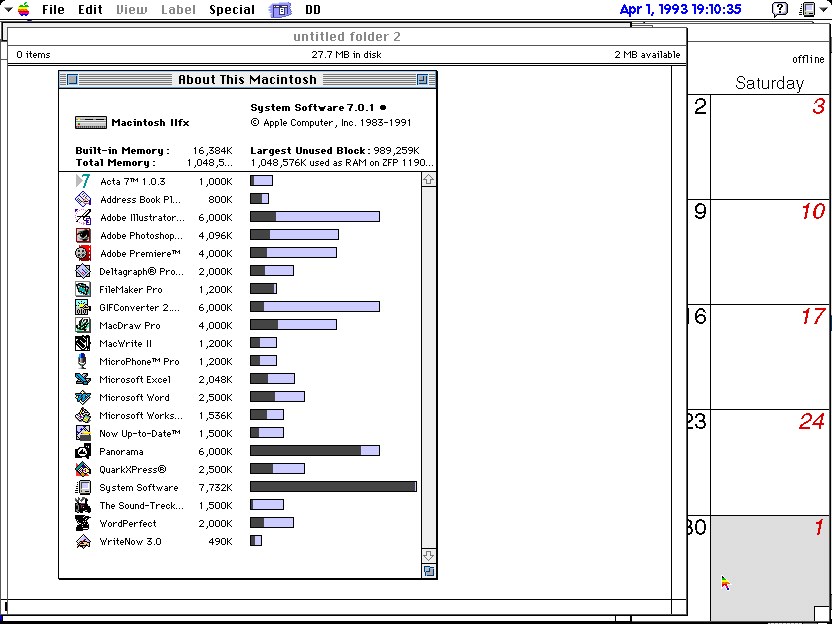
Task: Click the System Software 7.0.1 text
Action: (314, 108)
